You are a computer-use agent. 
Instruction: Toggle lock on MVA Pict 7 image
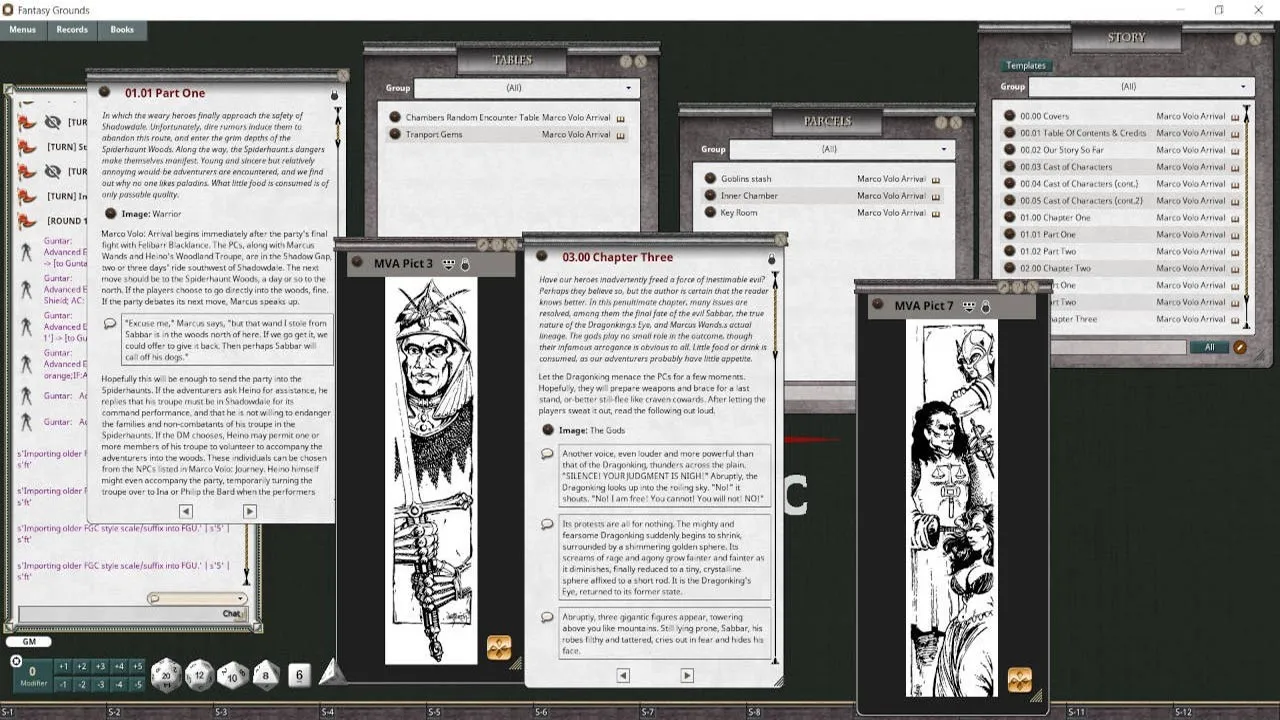point(985,306)
